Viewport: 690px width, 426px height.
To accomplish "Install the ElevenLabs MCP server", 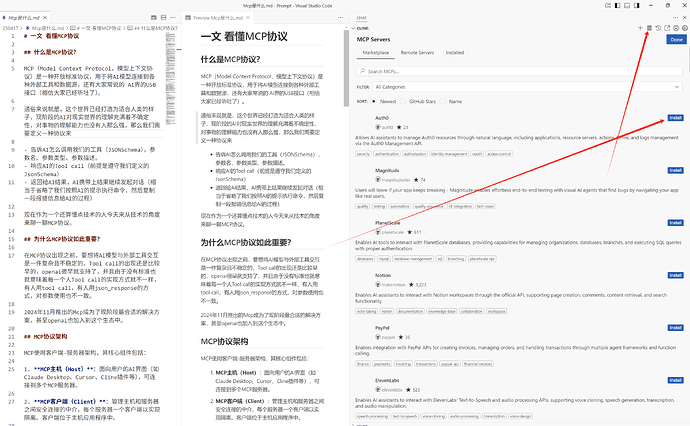I will pos(675,380).
